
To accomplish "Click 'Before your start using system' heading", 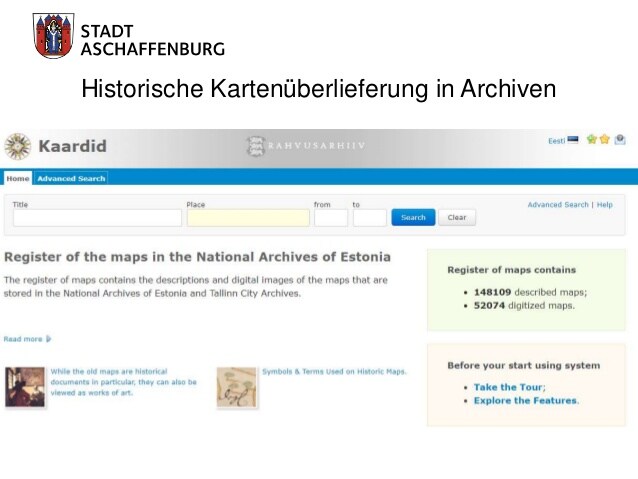I will click(524, 365).
